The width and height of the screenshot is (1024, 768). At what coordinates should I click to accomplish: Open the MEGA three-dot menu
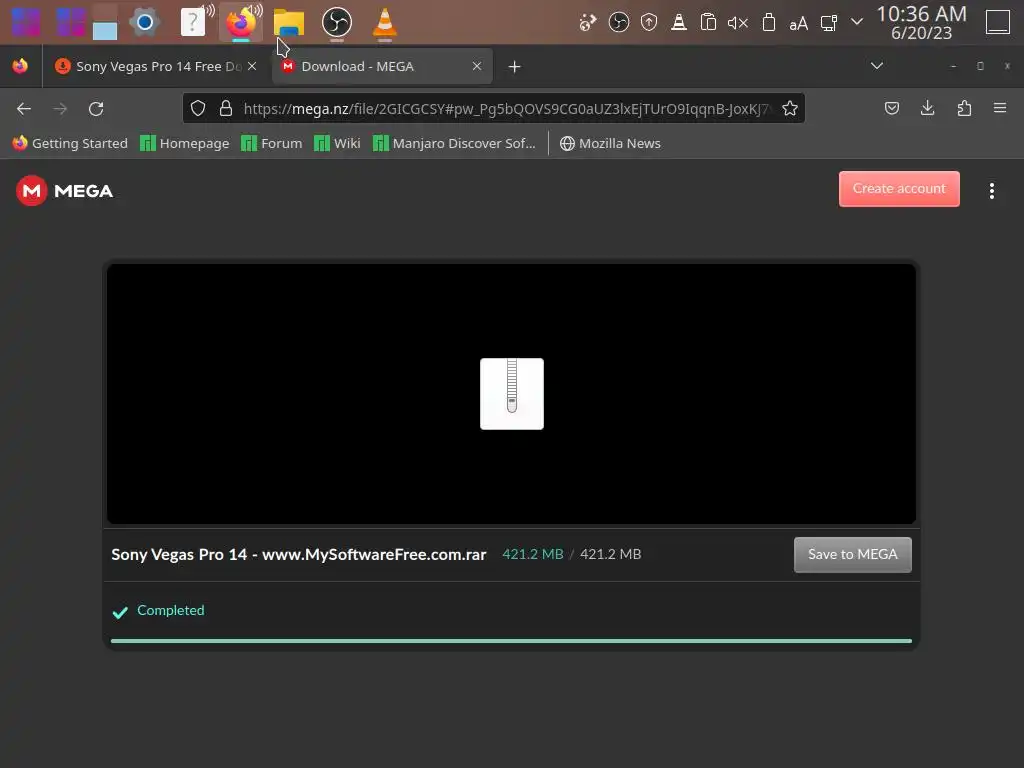click(x=992, y=191)
